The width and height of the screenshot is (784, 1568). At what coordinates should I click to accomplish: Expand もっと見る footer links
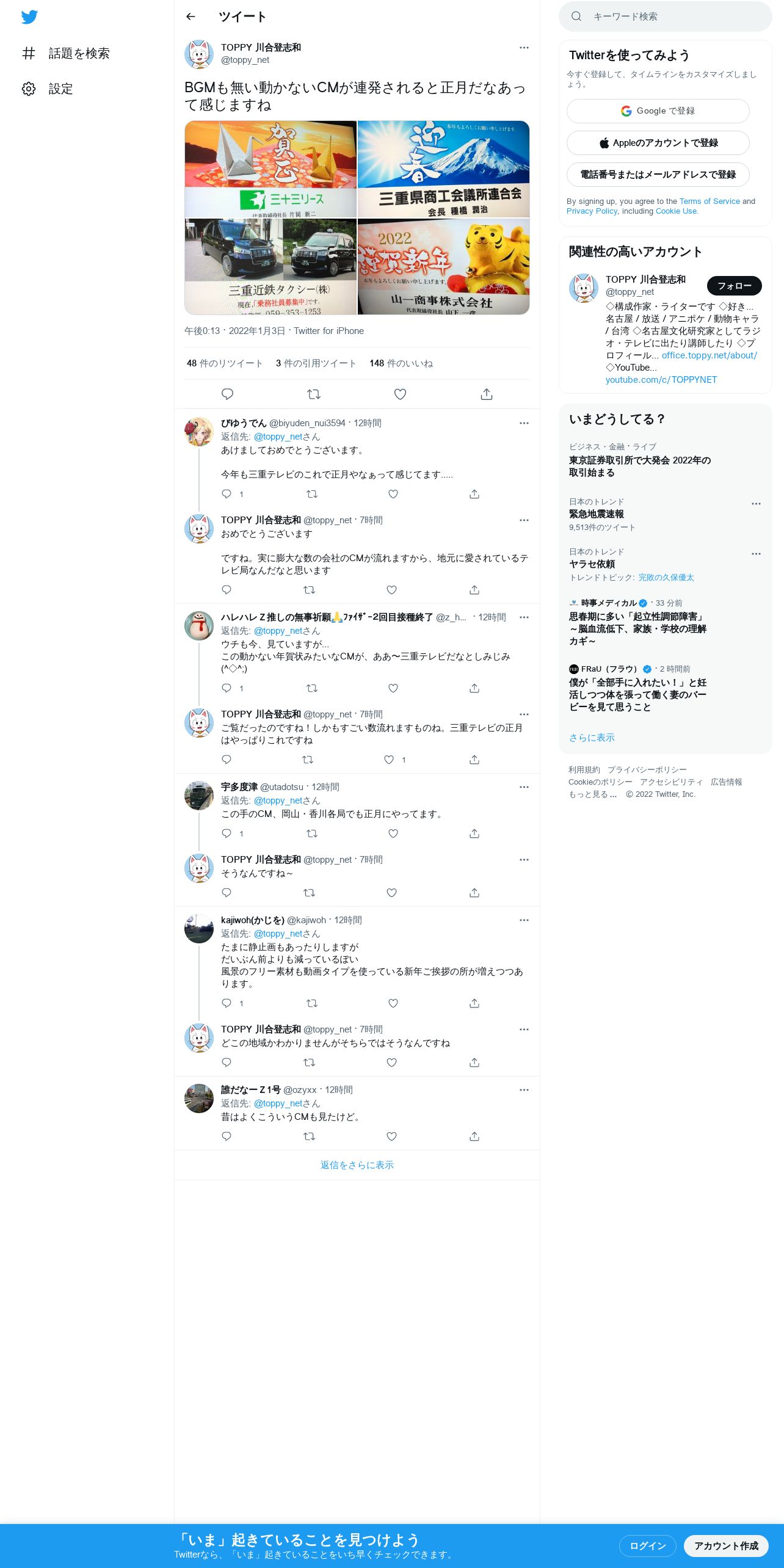coord(593,794)
